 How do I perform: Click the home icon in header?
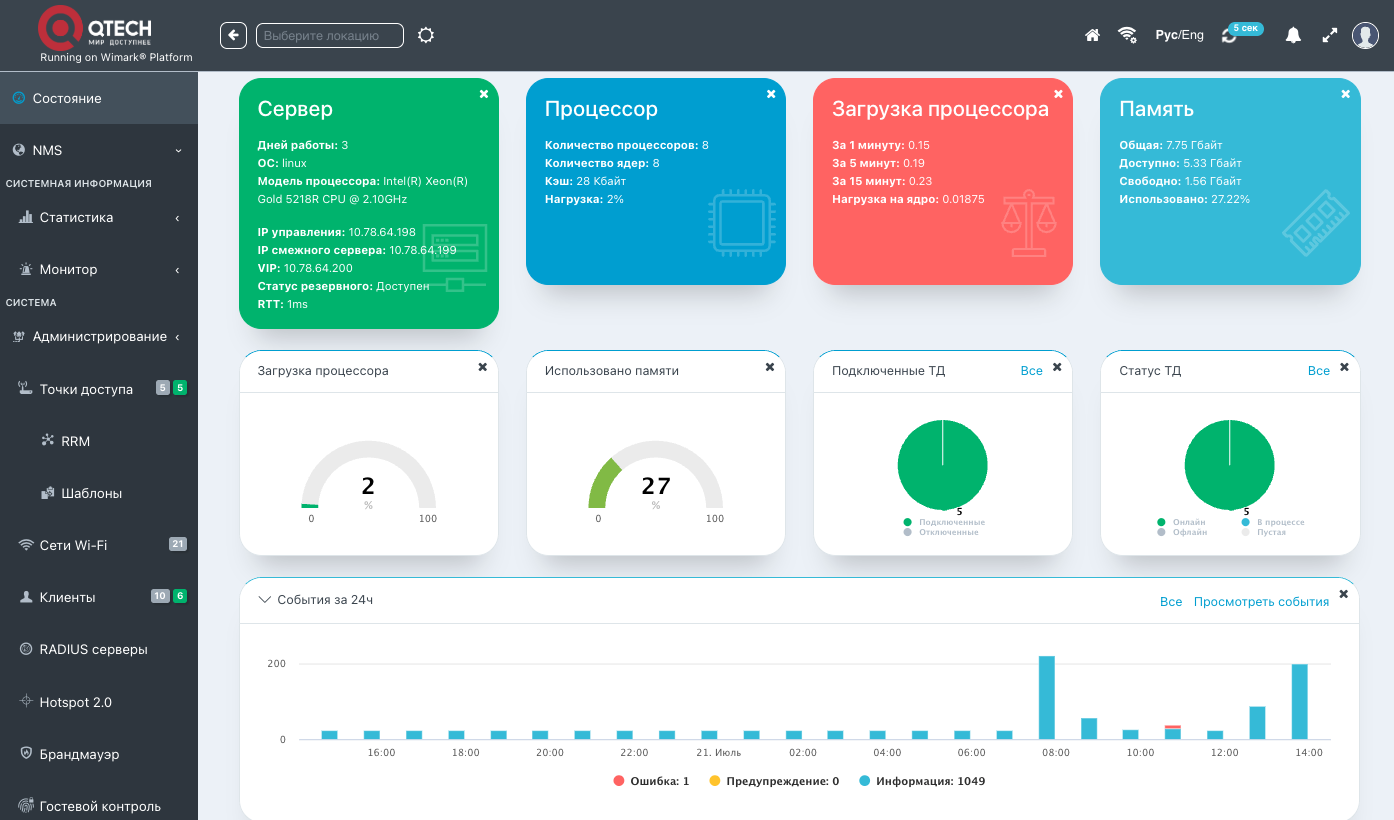pyautogui.click(x=1093, y=35)
